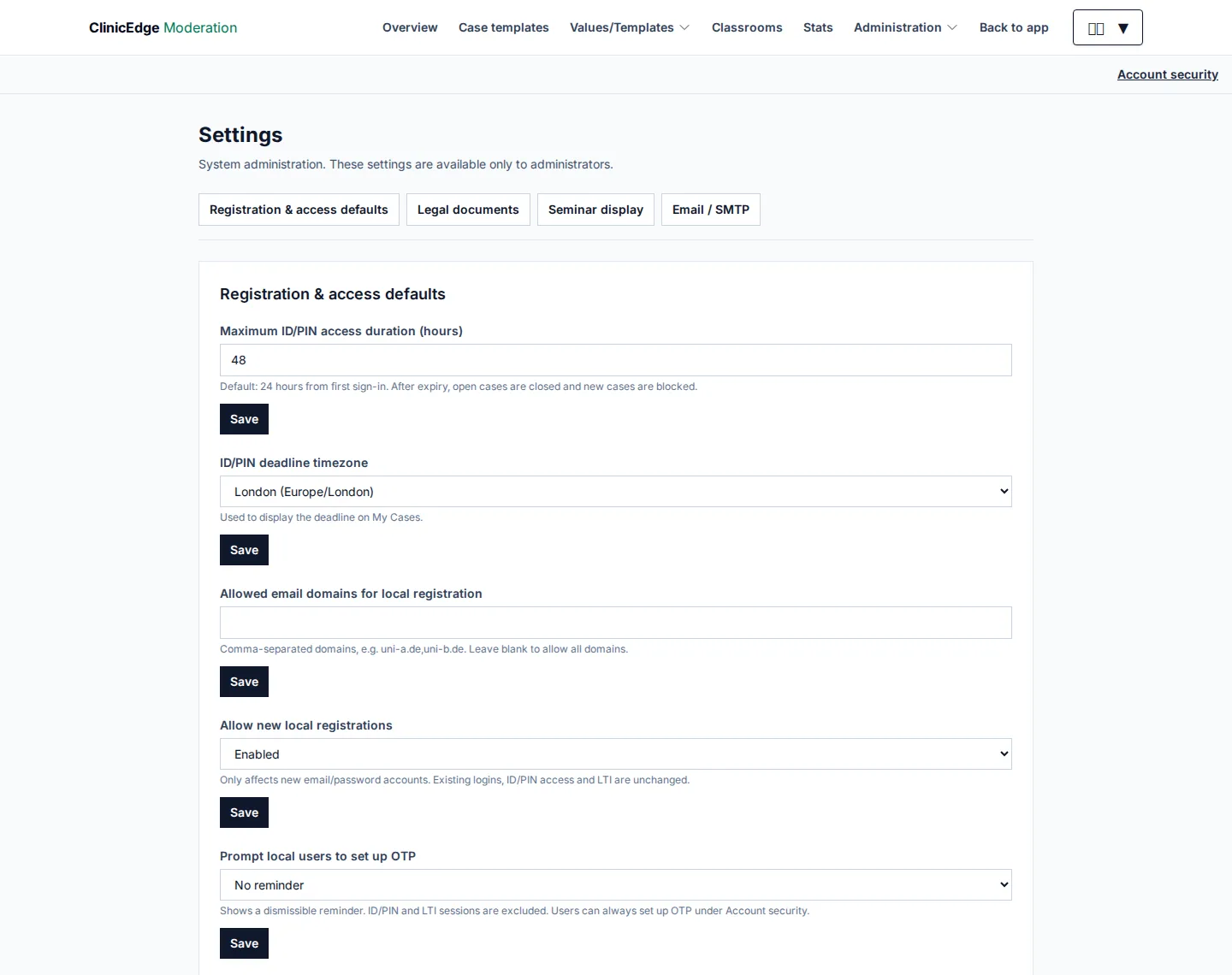Save the maximum ID/PIN access duration
Screen dimensions: 1232x975
coord(244,419)
